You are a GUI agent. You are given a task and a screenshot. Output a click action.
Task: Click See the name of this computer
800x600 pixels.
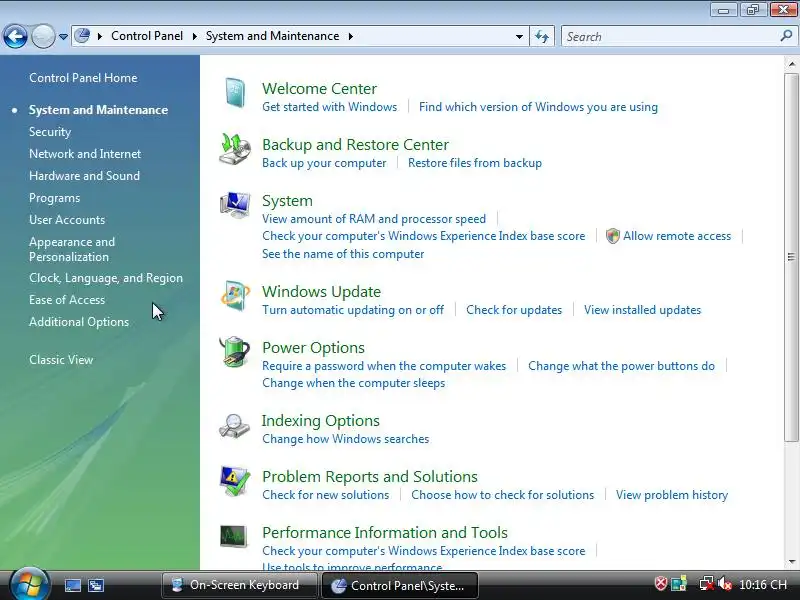343,254
